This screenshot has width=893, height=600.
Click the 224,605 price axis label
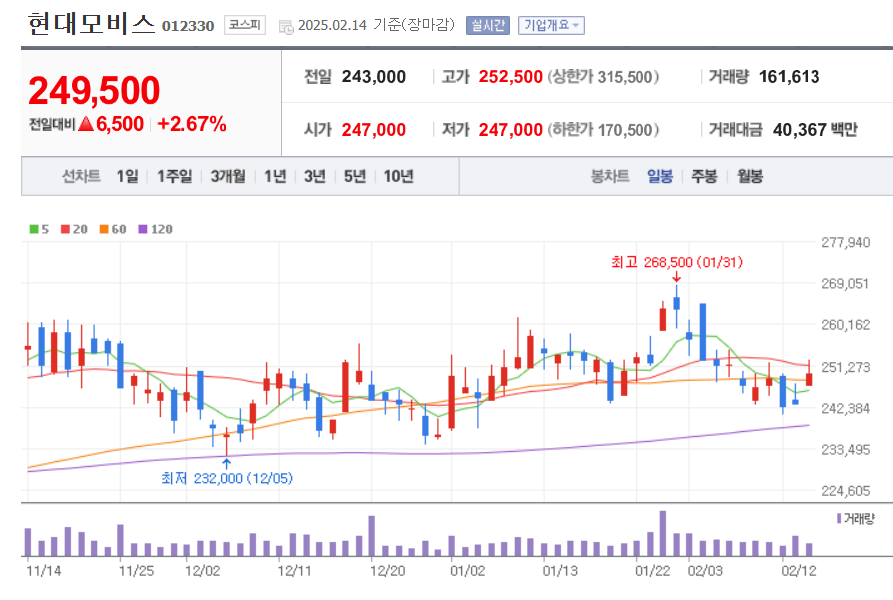coord(846,491)
